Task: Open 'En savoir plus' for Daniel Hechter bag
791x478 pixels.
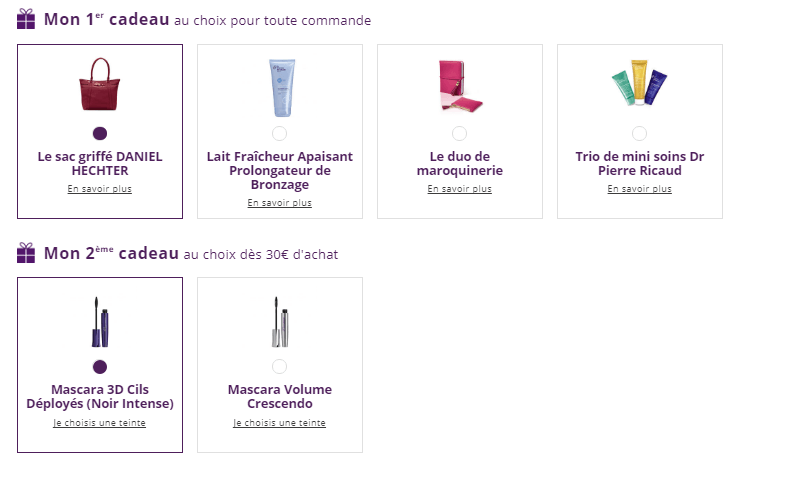Action: click(x=99, y=188)
